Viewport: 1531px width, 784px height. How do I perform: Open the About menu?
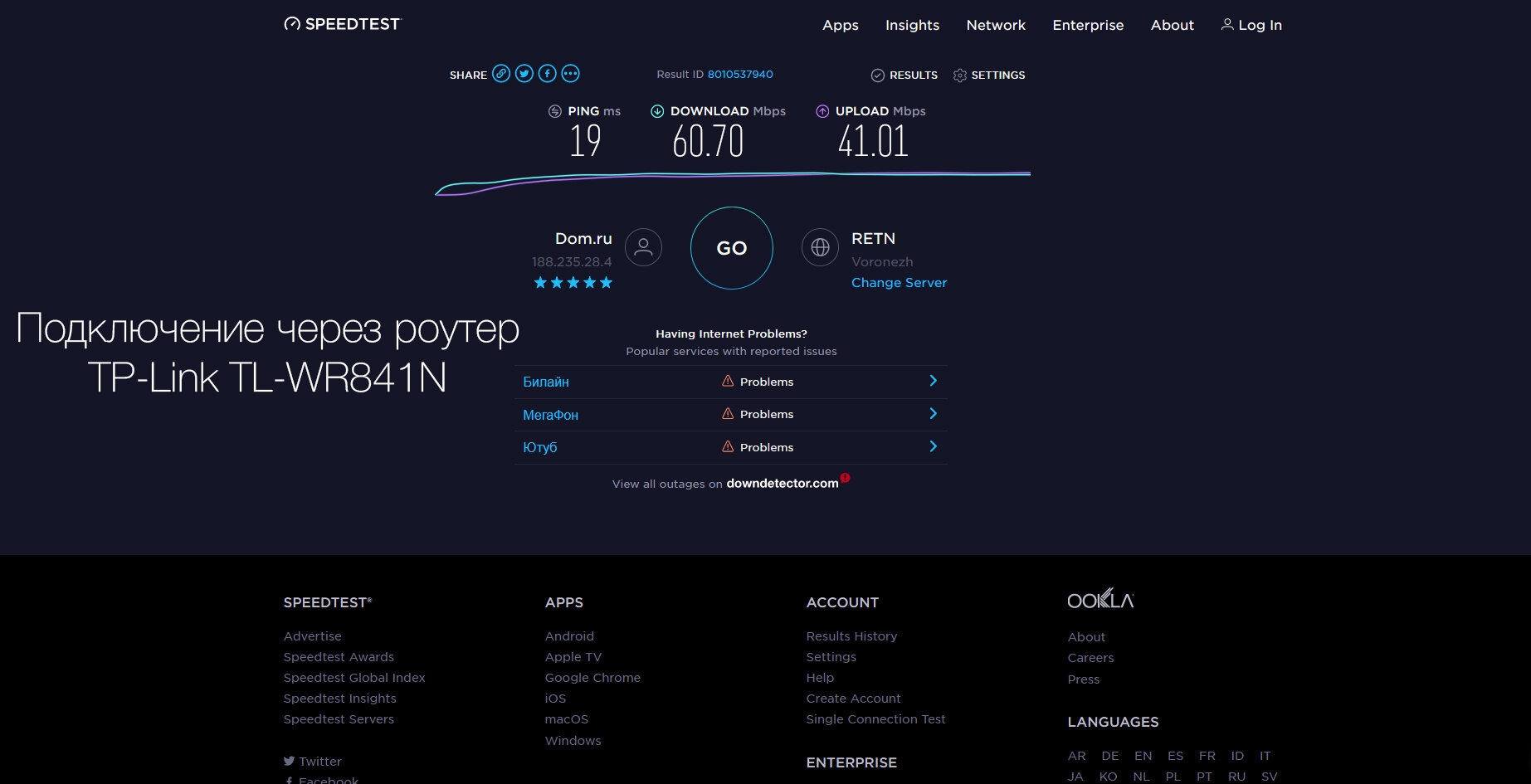1172,25
